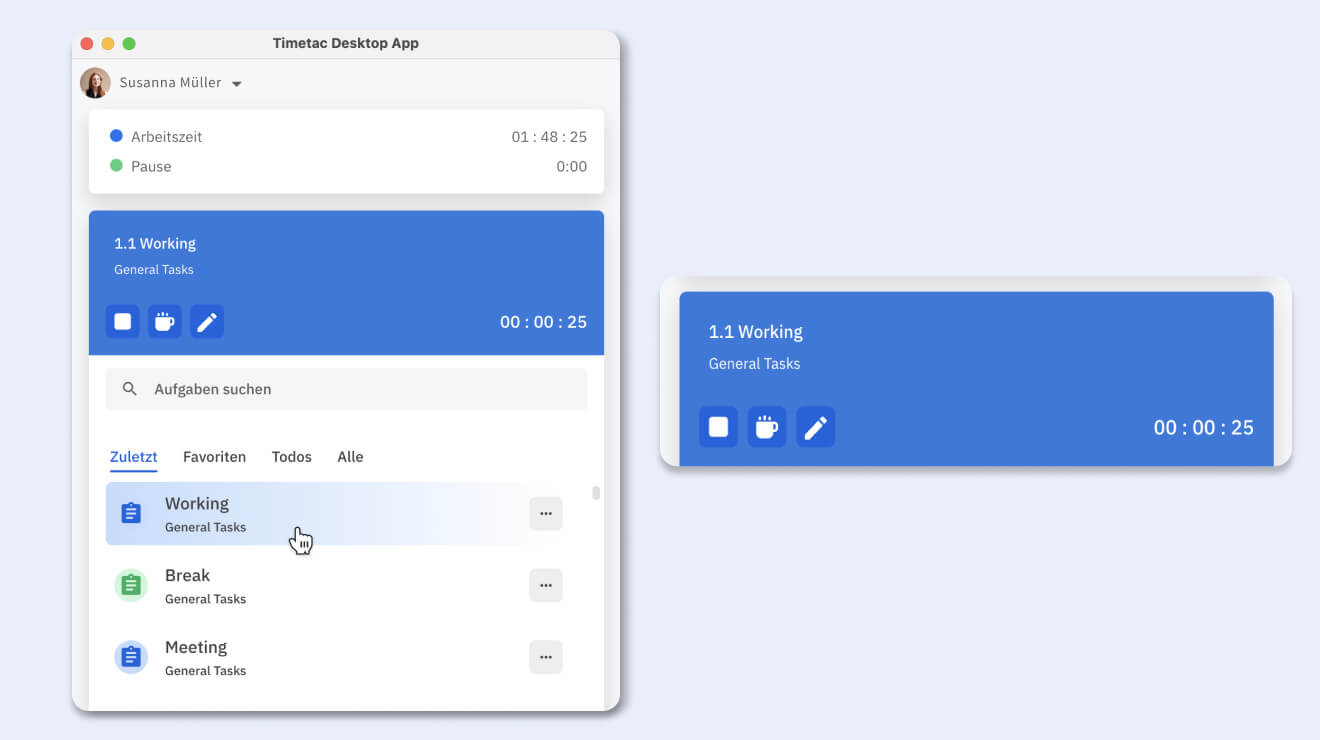Edit the current task using the pencil icon

[x=207, y=322]
